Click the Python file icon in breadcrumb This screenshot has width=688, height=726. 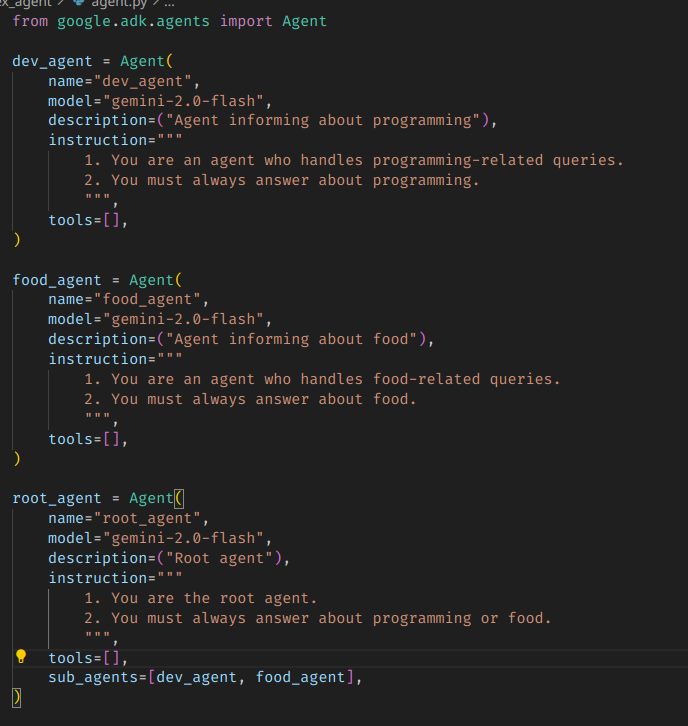coord(78,4)
